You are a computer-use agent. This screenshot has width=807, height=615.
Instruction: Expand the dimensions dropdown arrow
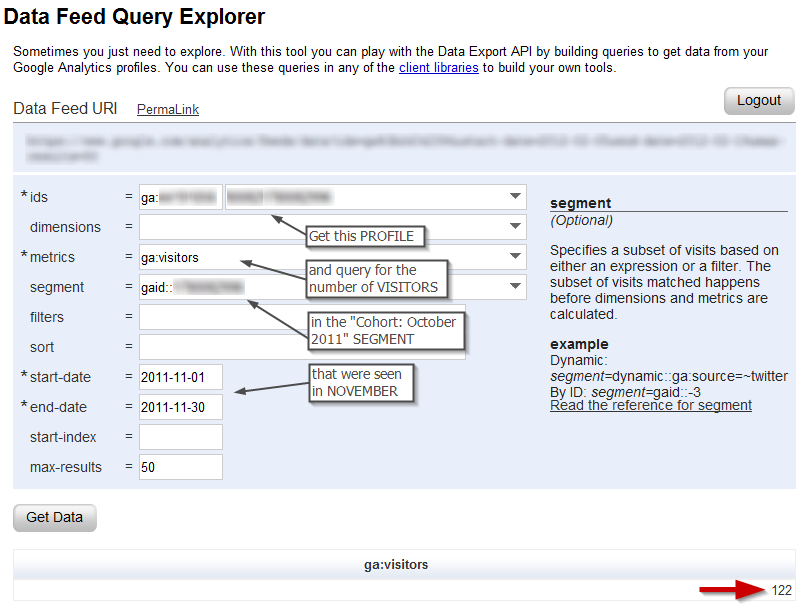tap(515, 227)
